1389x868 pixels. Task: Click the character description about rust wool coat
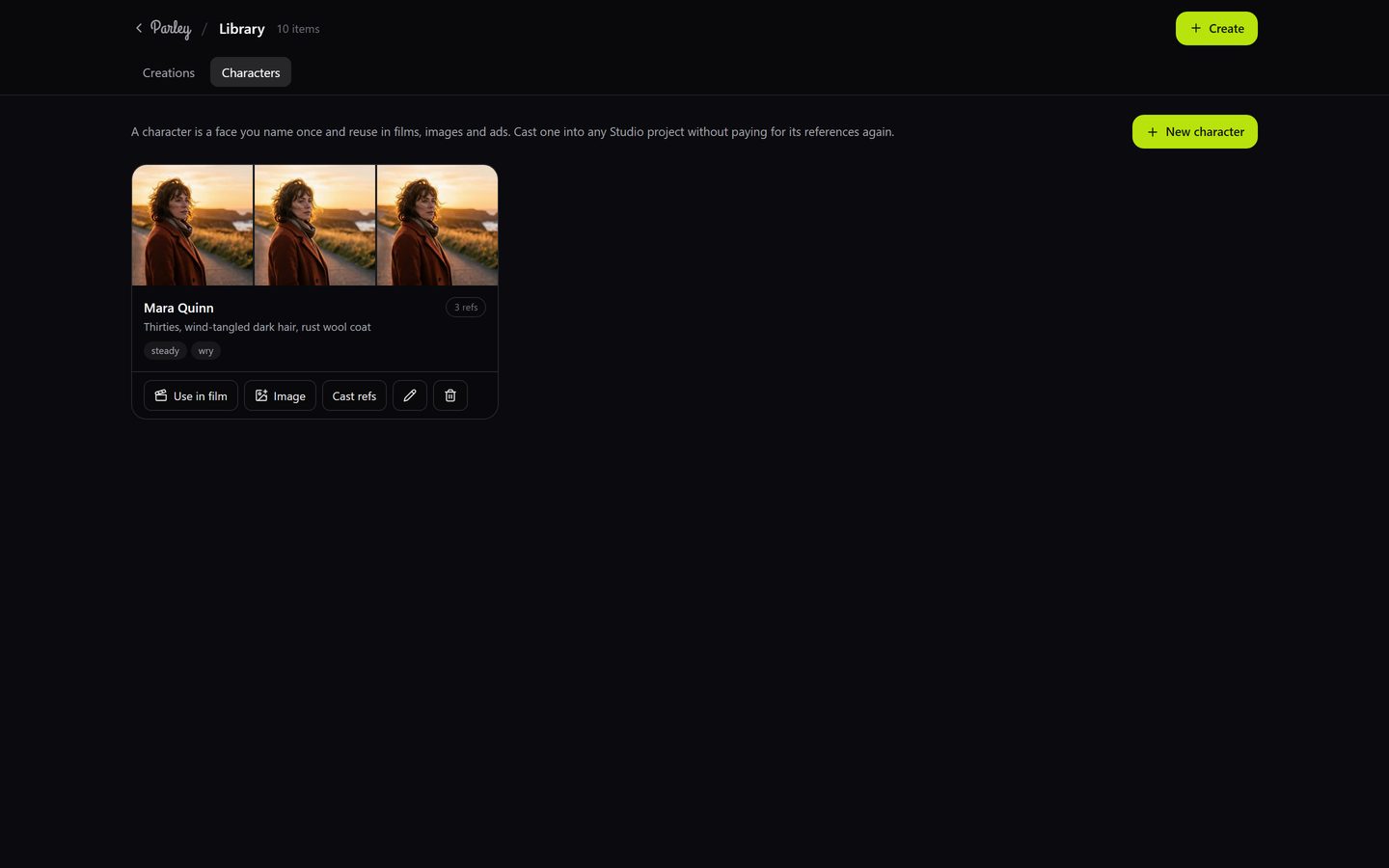coord(258,327)
